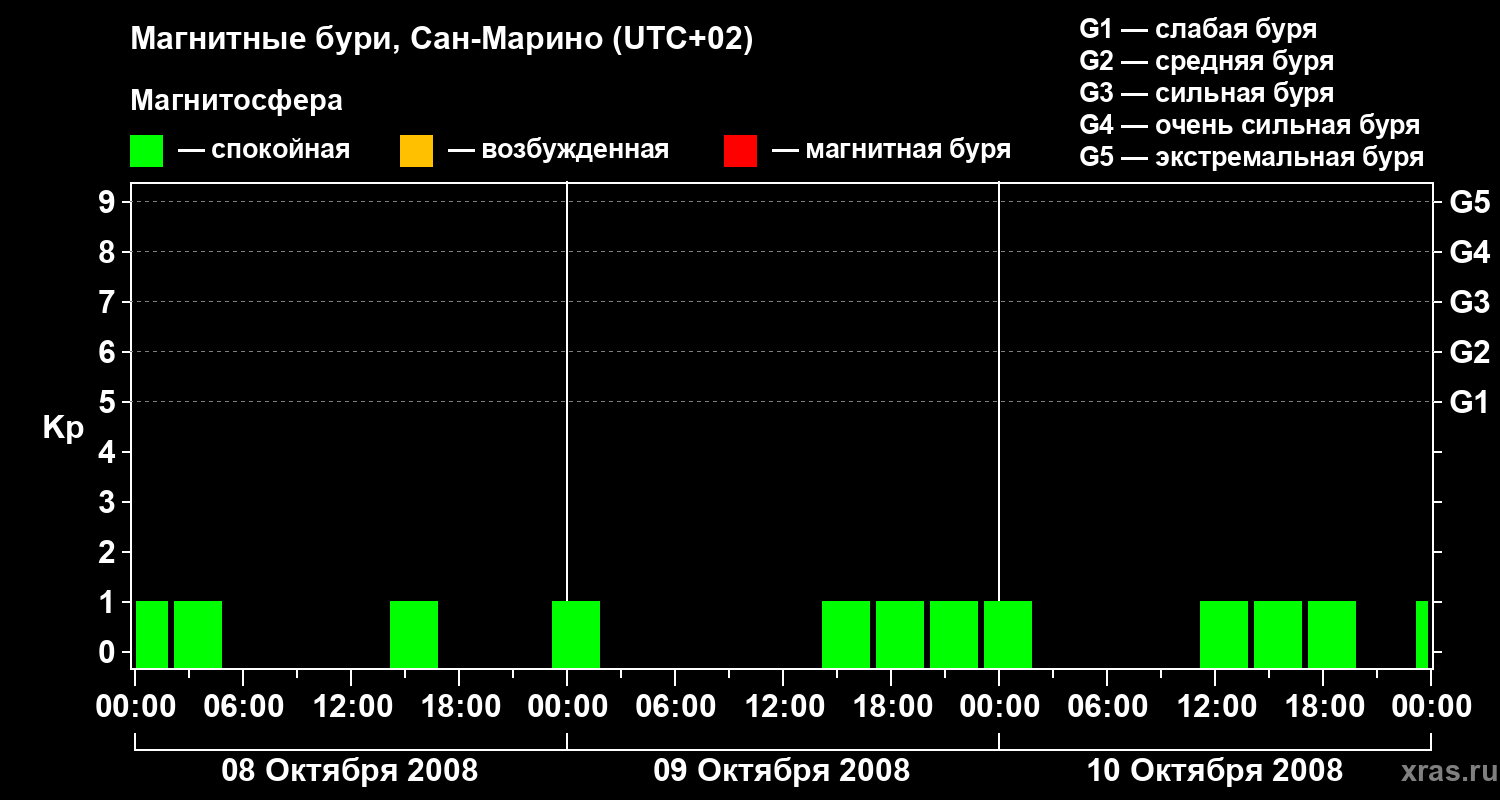This screenshot has height=800, width=1500.
Task: Click the green «спокойная» legend swatch
Action: [x=146, y=151]
